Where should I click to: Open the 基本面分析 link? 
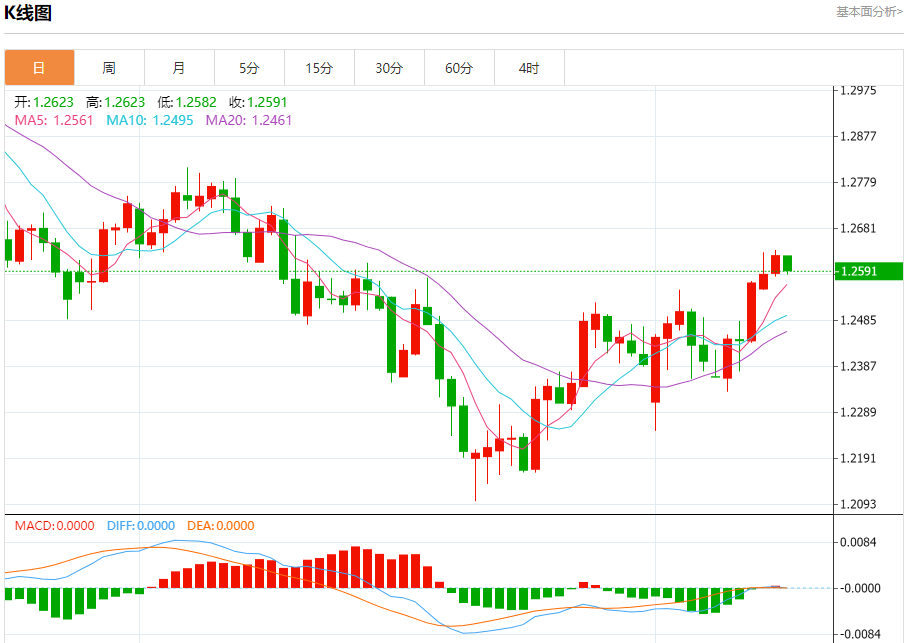tap(868, 12)
